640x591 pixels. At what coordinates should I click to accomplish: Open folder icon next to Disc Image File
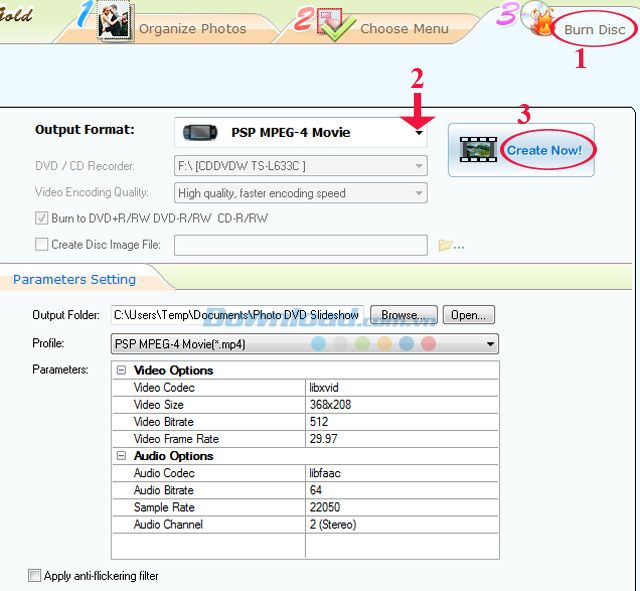pyautogui.click(x=446, y=244)
